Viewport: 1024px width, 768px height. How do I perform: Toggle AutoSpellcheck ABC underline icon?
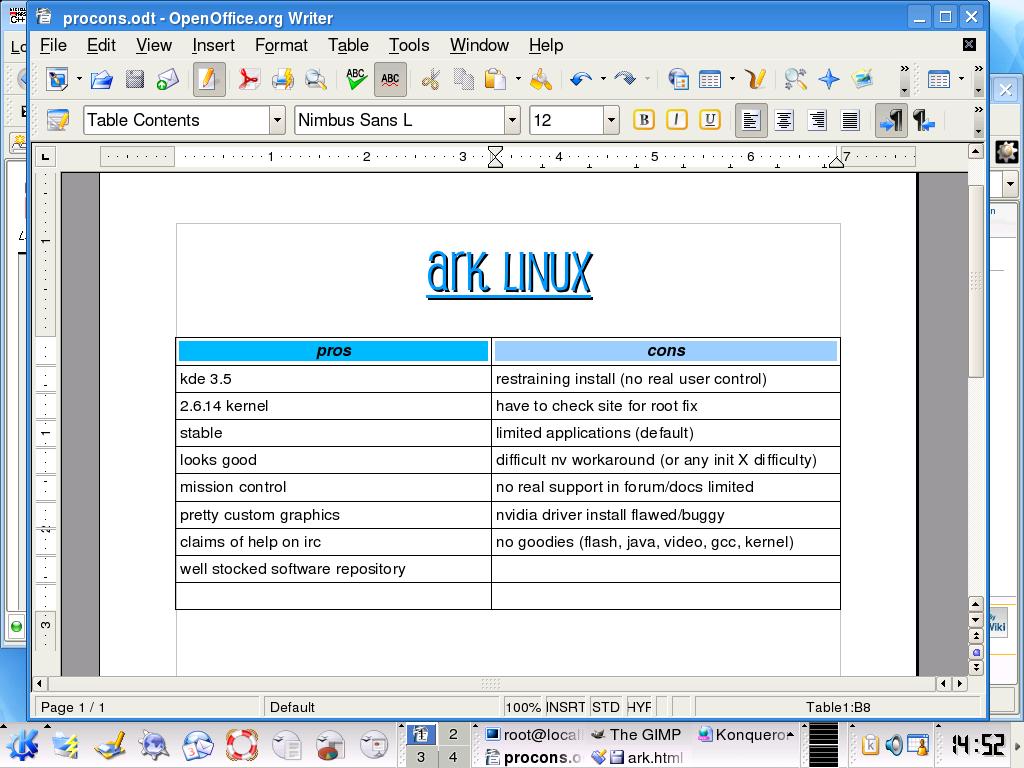point(390,80)
